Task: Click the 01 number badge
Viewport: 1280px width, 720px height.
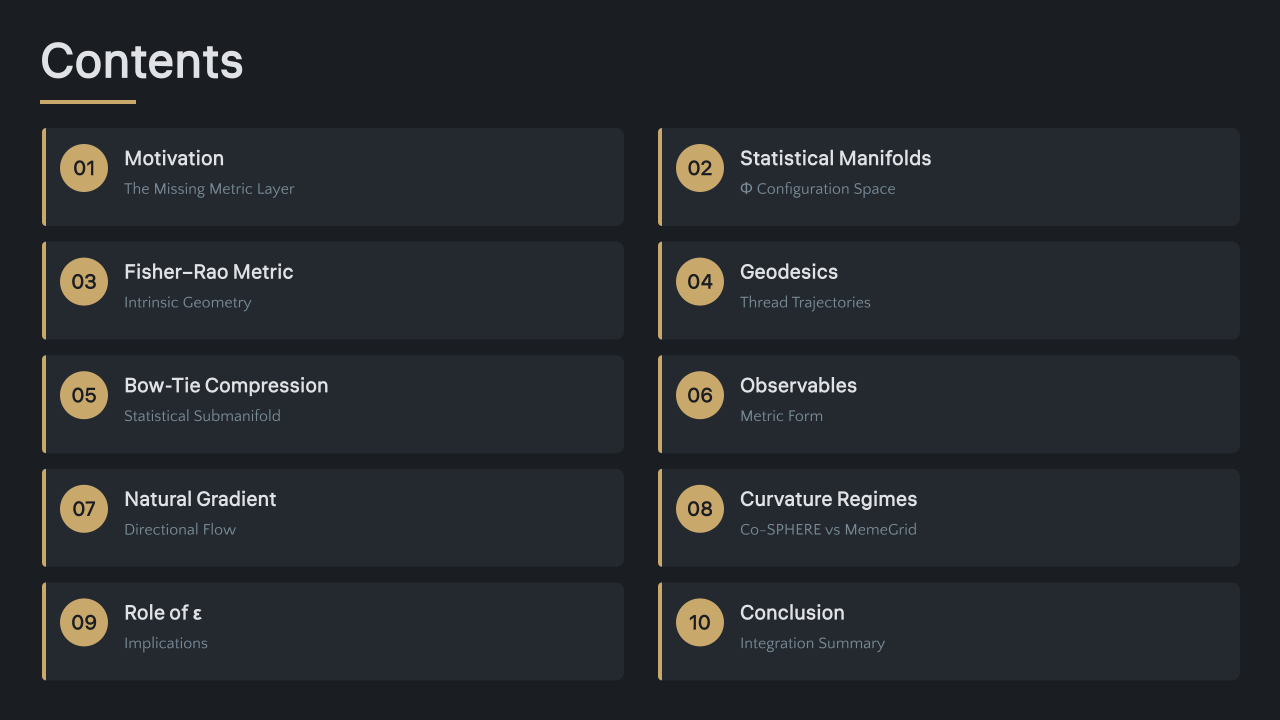Action: (x=84, y=168)
